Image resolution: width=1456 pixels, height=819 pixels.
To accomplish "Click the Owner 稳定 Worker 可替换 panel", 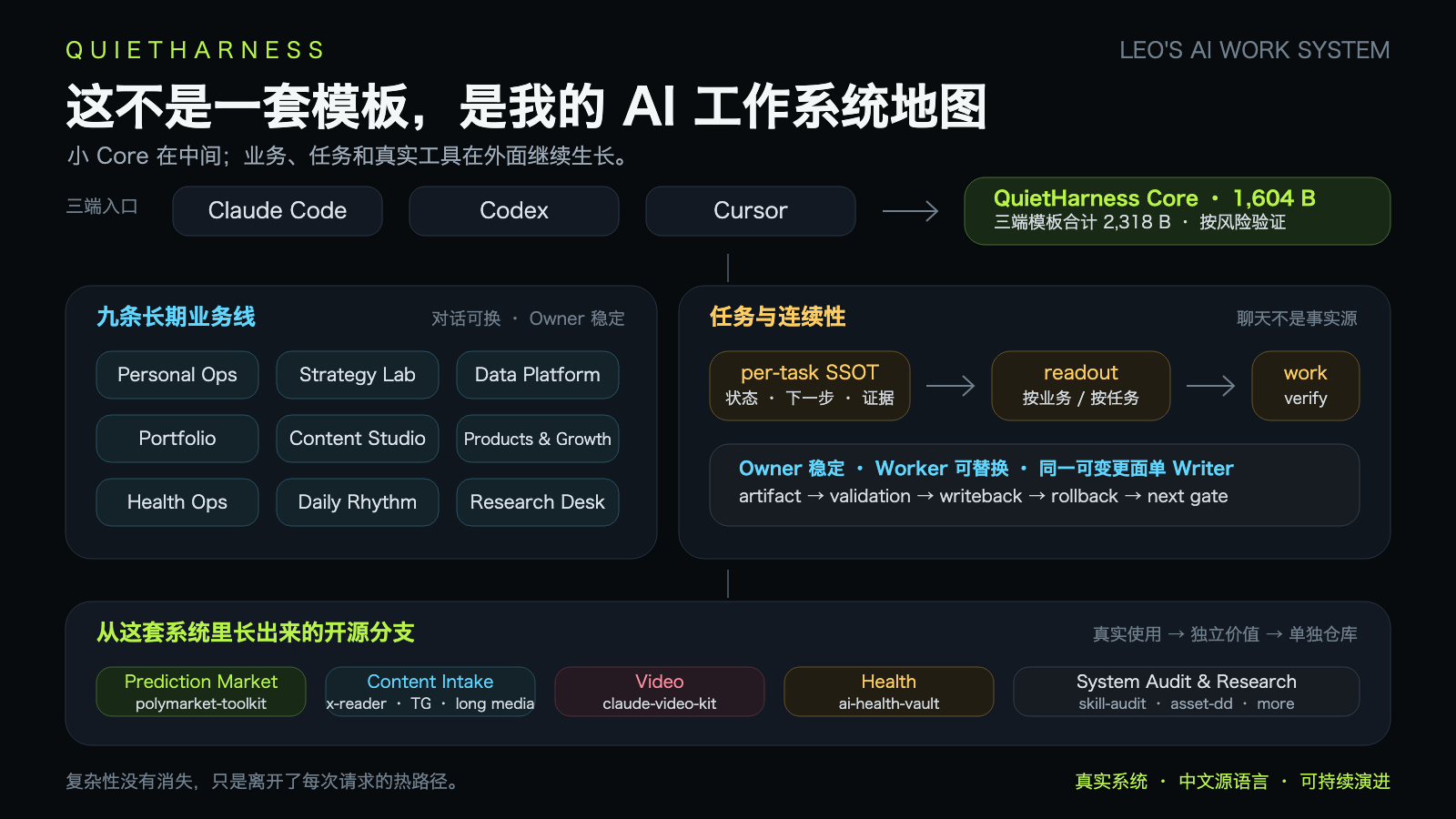I will (x=1035, y=485).
